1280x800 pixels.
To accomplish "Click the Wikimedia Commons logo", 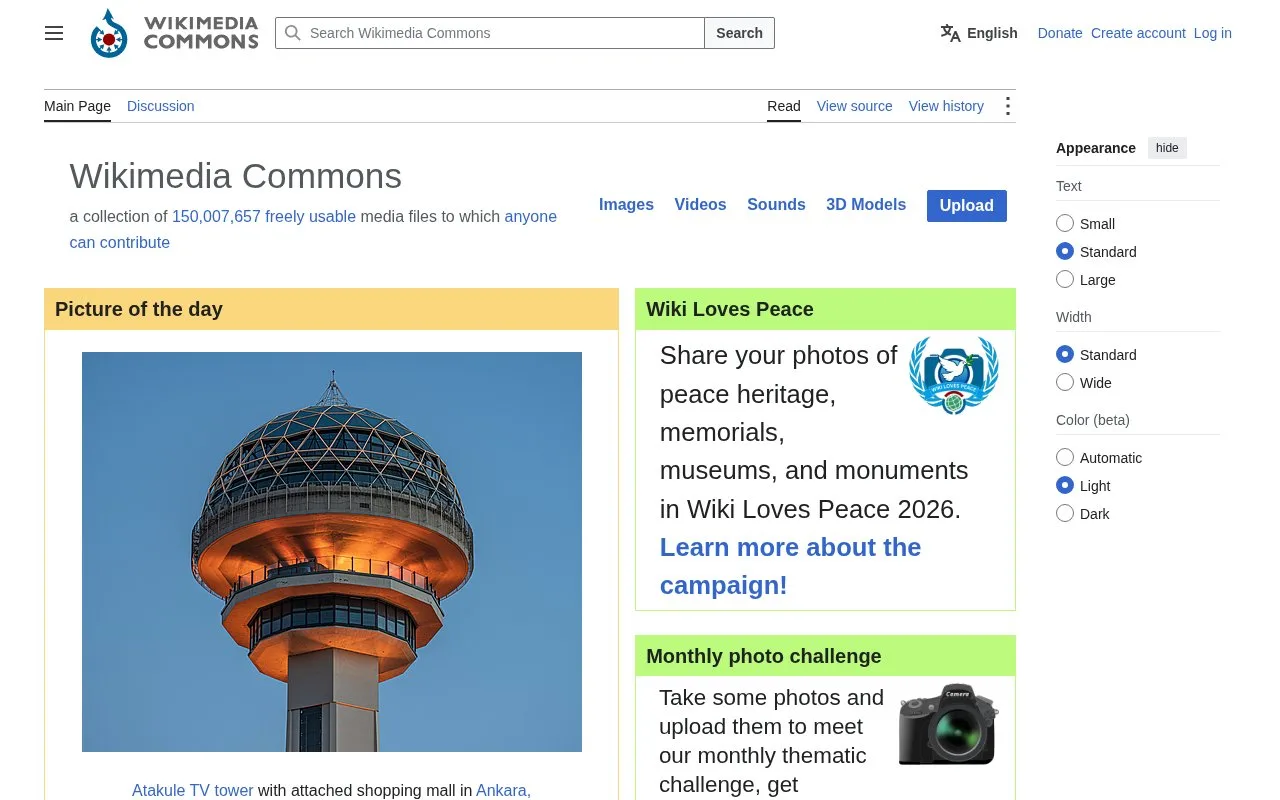I will point(174,33).
